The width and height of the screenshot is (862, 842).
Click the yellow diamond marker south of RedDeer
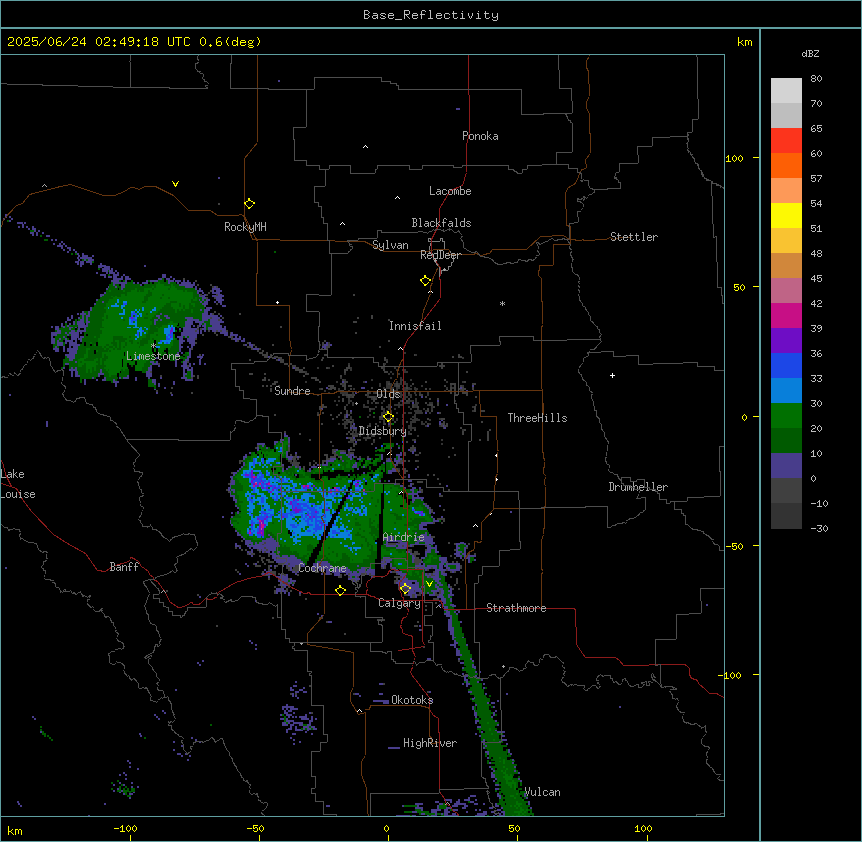[x=425, y=281]
